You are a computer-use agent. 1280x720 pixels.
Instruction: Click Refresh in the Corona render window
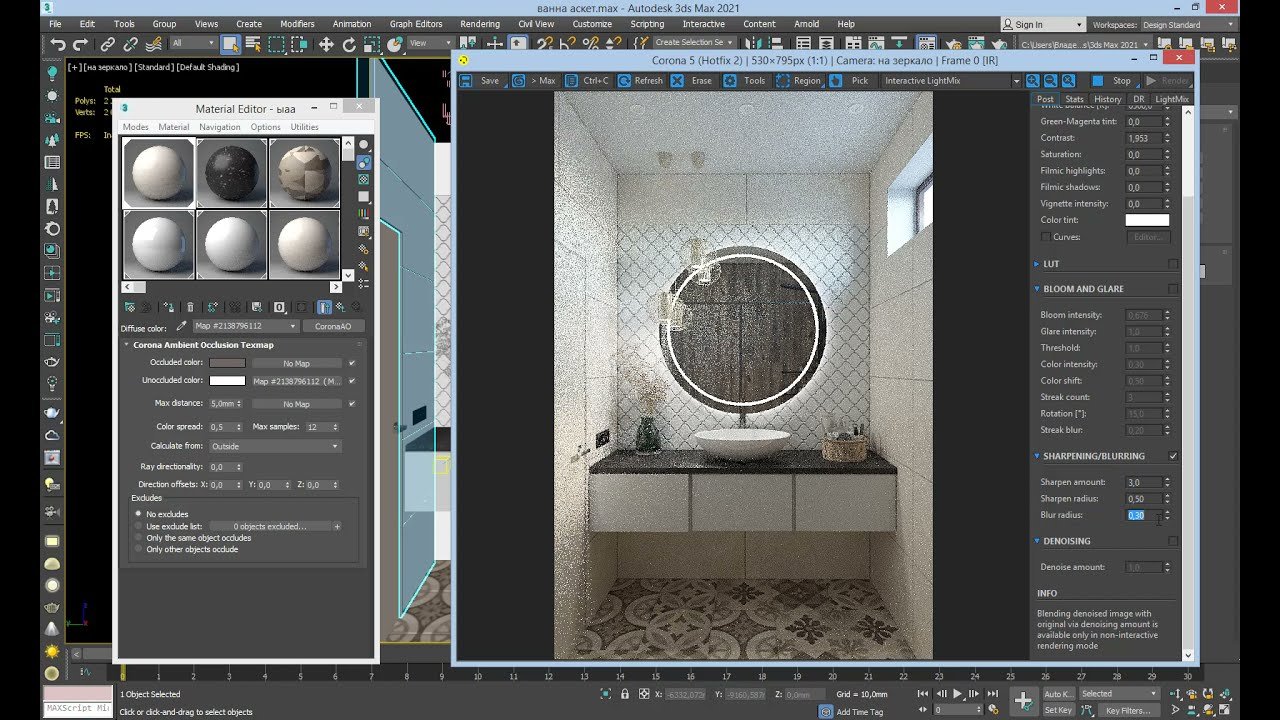(x=638, y=81)
